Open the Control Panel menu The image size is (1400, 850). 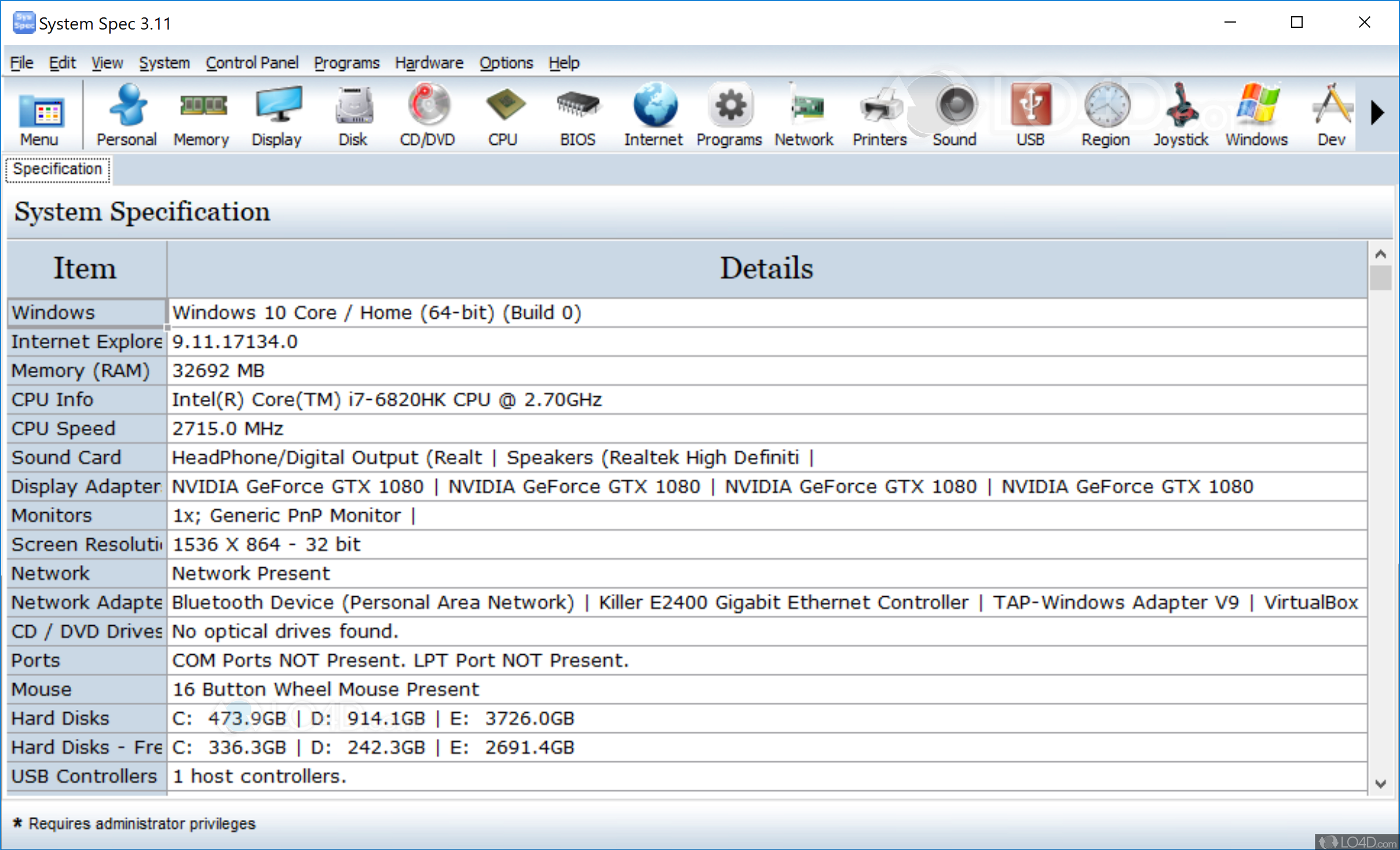pyautogui.click(x=252, y=63)
